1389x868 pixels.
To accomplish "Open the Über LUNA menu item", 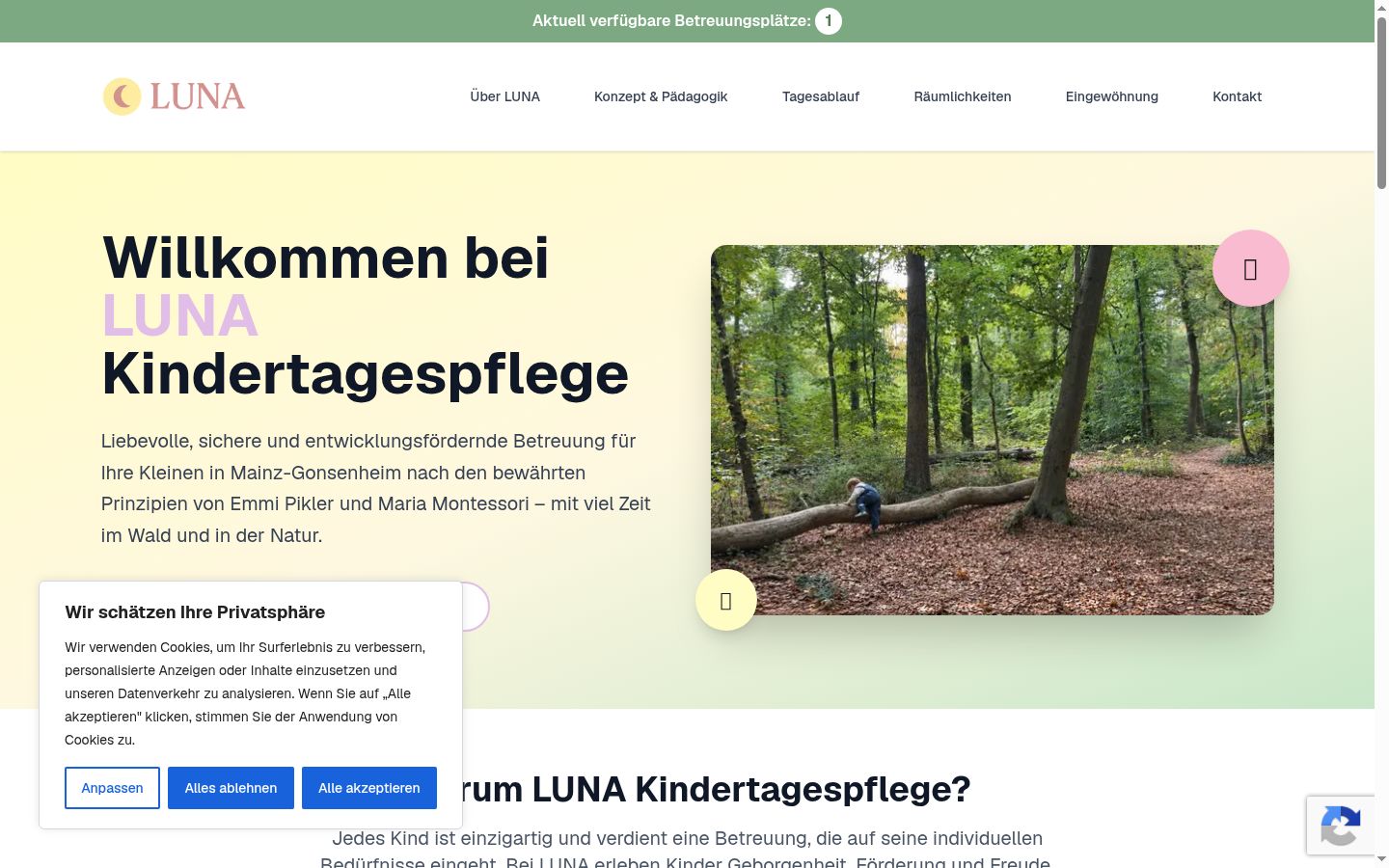I will (504, 96).
